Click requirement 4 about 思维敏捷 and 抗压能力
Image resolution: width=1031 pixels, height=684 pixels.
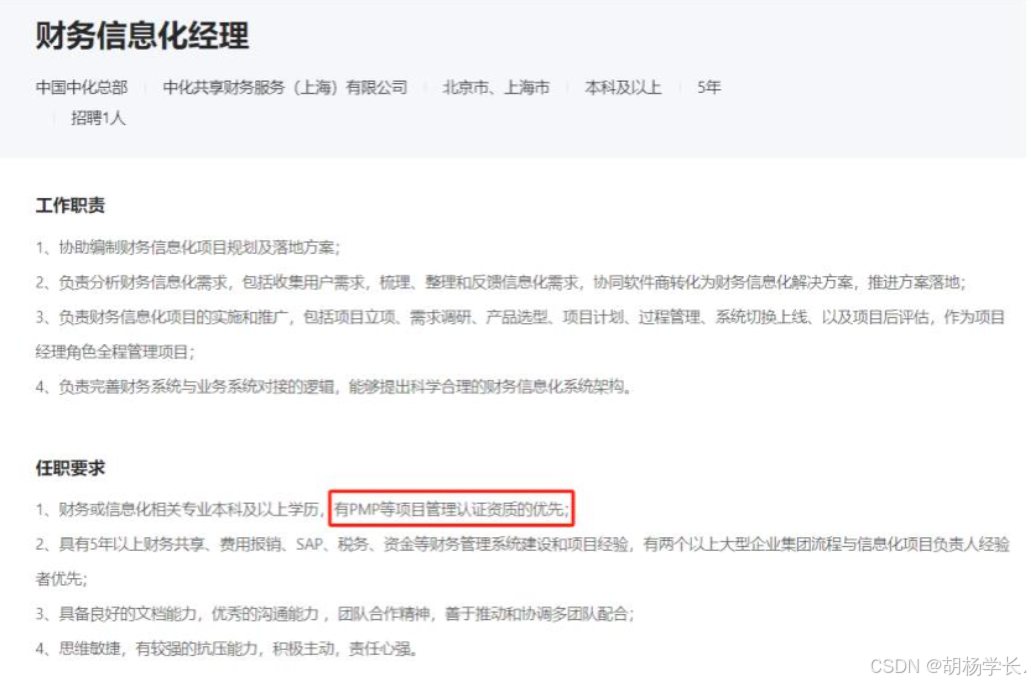[227, 648]
